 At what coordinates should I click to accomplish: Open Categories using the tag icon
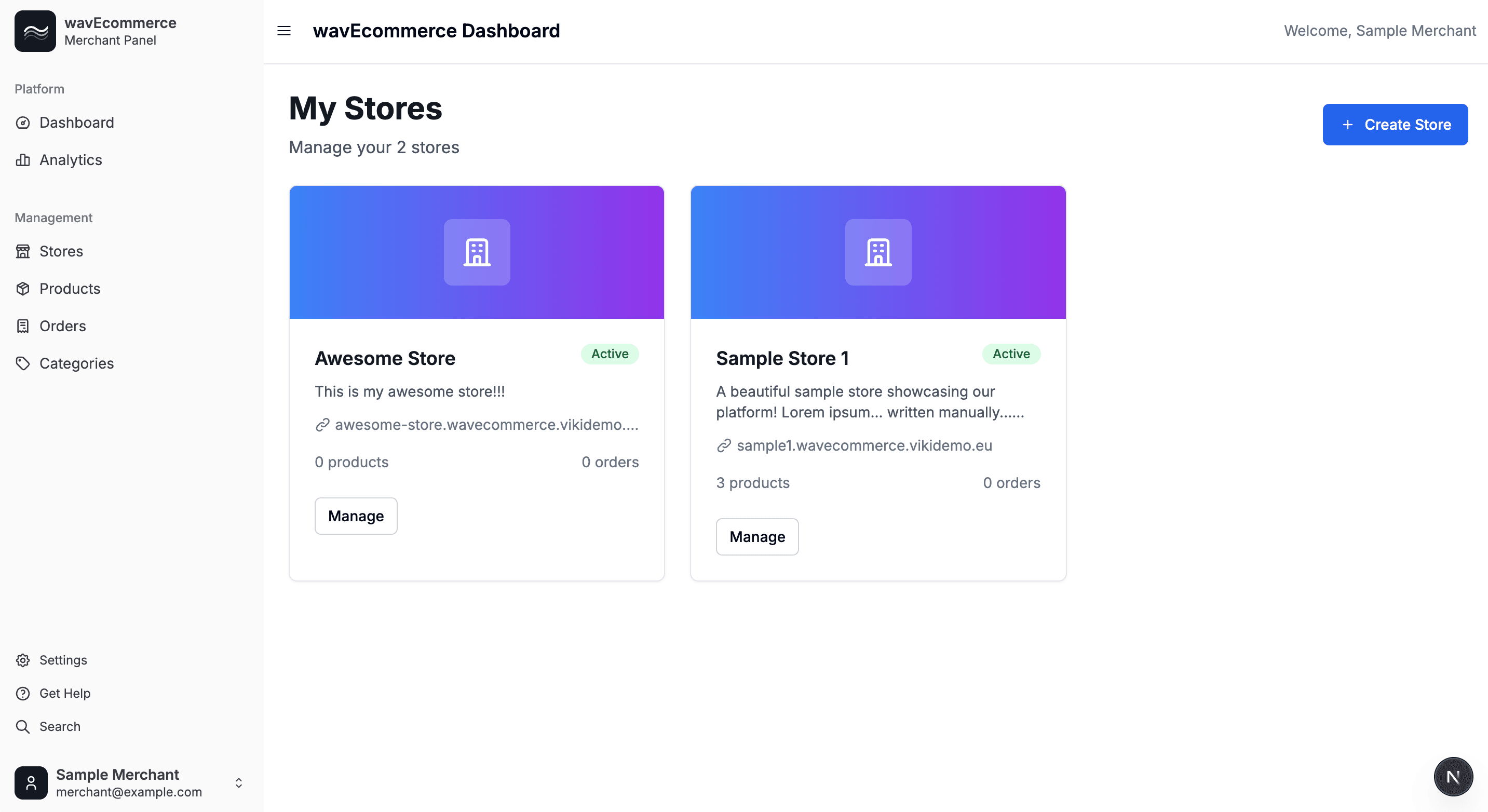pos(23,363)
